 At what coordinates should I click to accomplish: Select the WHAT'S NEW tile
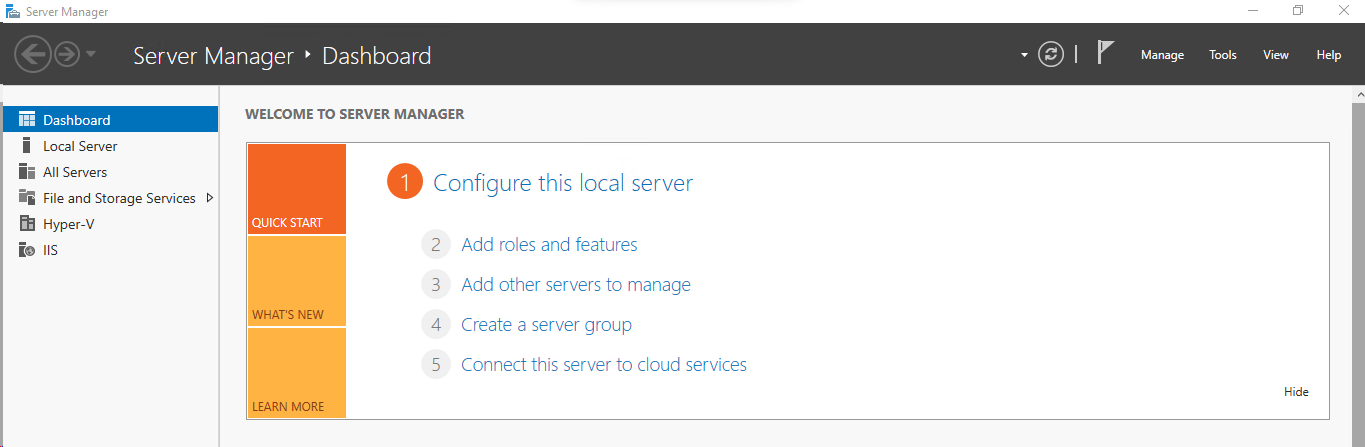tap(297, 281)
